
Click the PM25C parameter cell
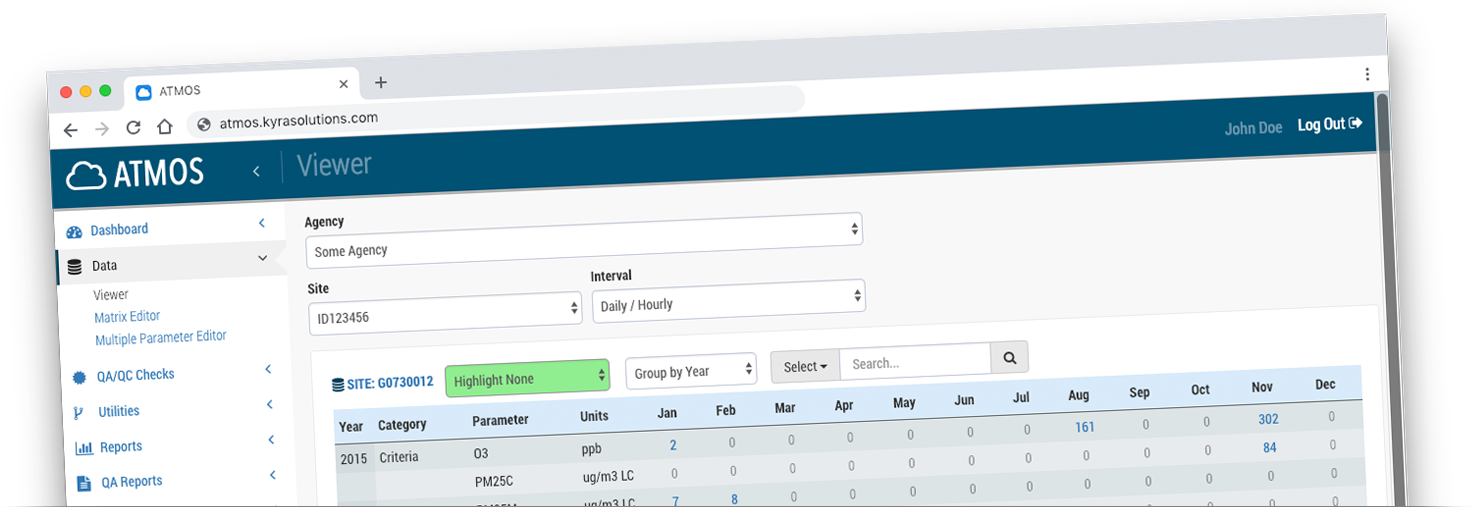click(494, 482)
